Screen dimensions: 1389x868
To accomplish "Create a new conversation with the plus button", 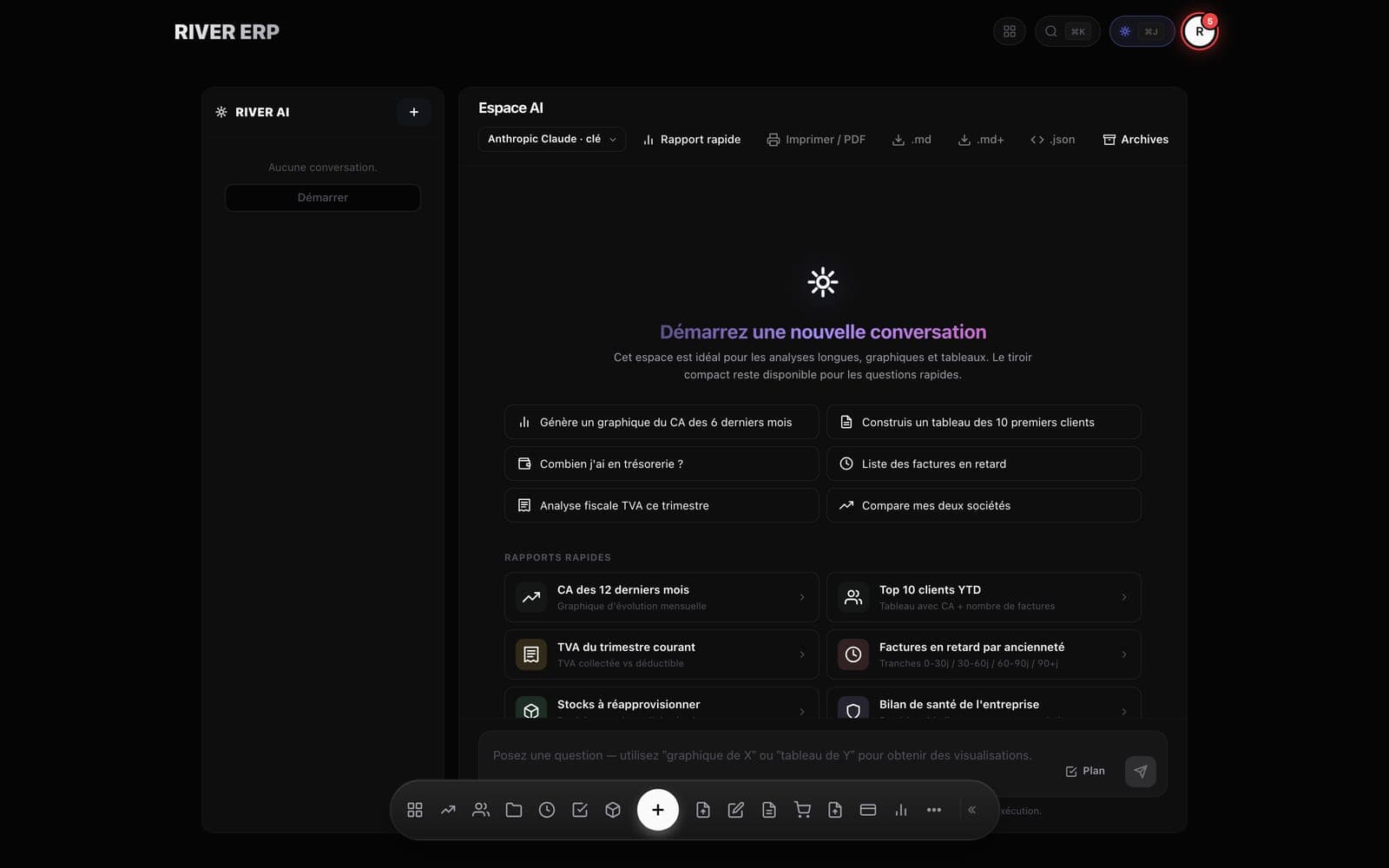I will tap(414, 112).
